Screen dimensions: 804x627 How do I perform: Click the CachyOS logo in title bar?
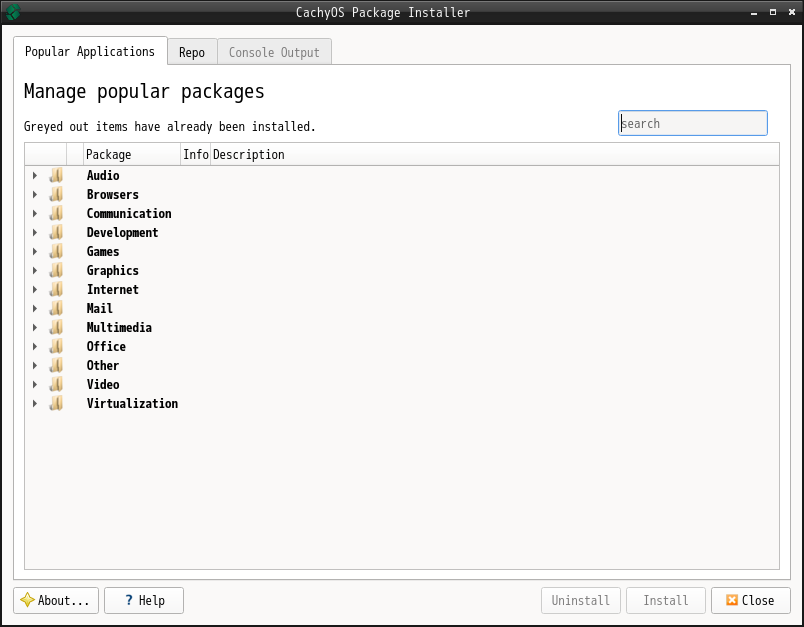pyautogui.click(x=13, y=12)
